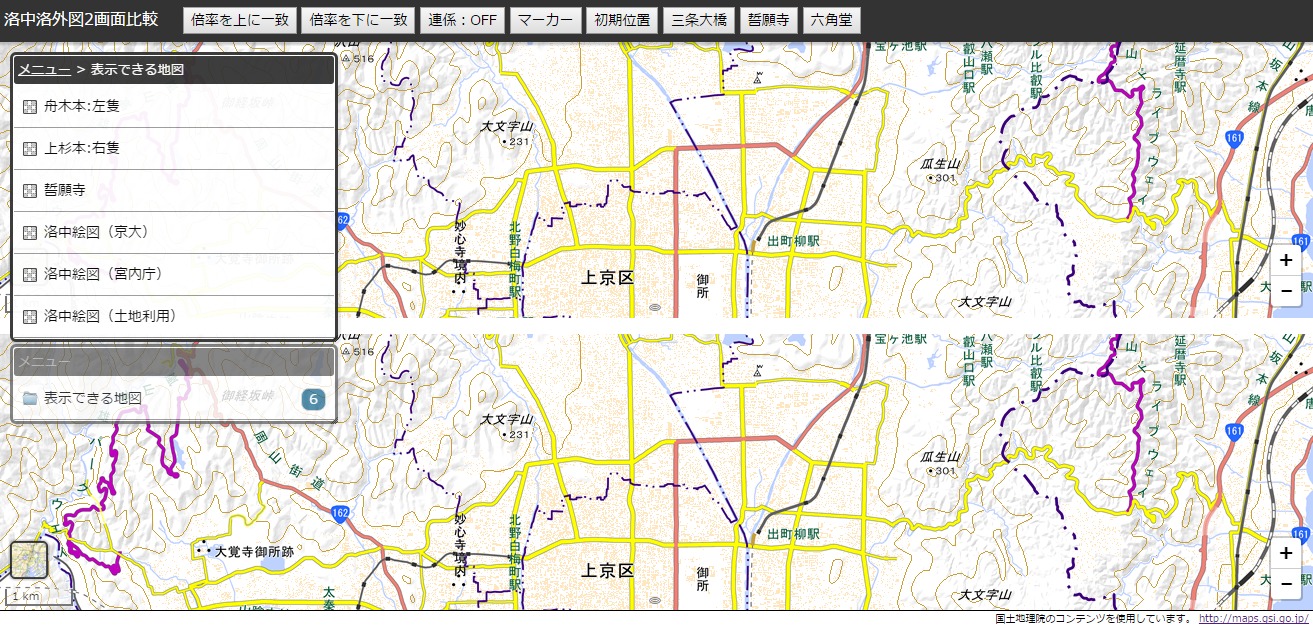Image resolution: width=1313 pixels, height=643 pixels.
Task: Toggle the 連係：OFF link button
Action: pos(463,20)
